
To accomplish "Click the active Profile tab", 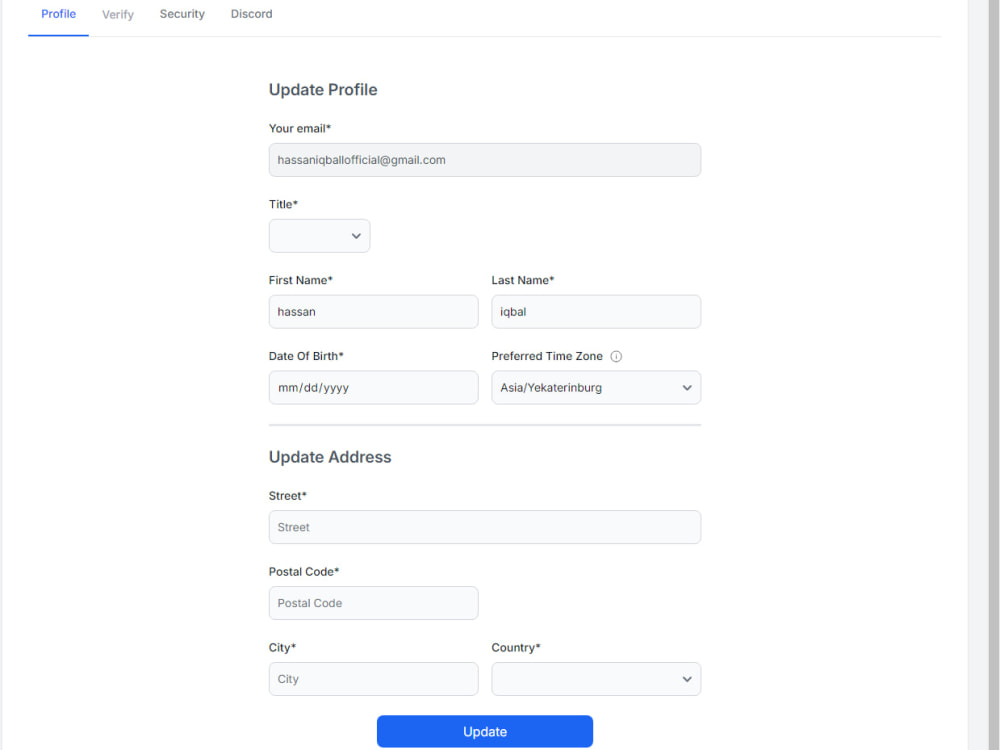I will point(57,14).
